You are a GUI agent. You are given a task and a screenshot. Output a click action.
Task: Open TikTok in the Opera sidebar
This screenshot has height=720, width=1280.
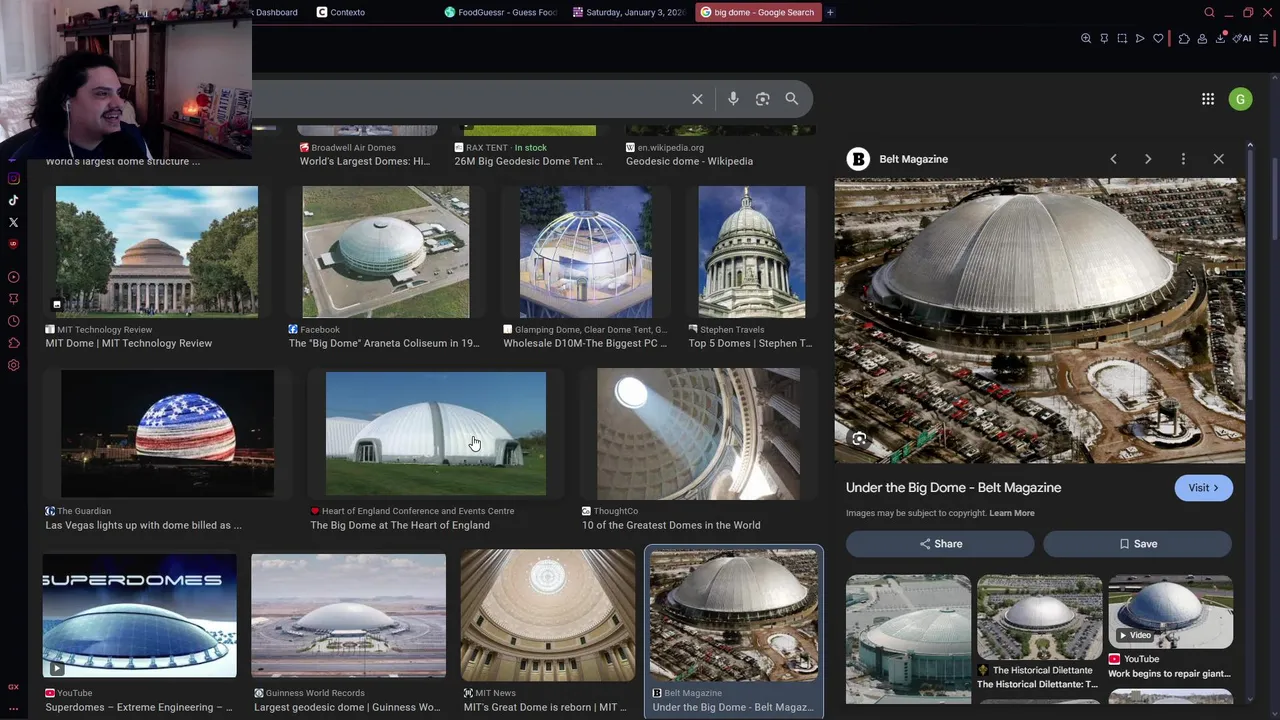click(13, 200)
